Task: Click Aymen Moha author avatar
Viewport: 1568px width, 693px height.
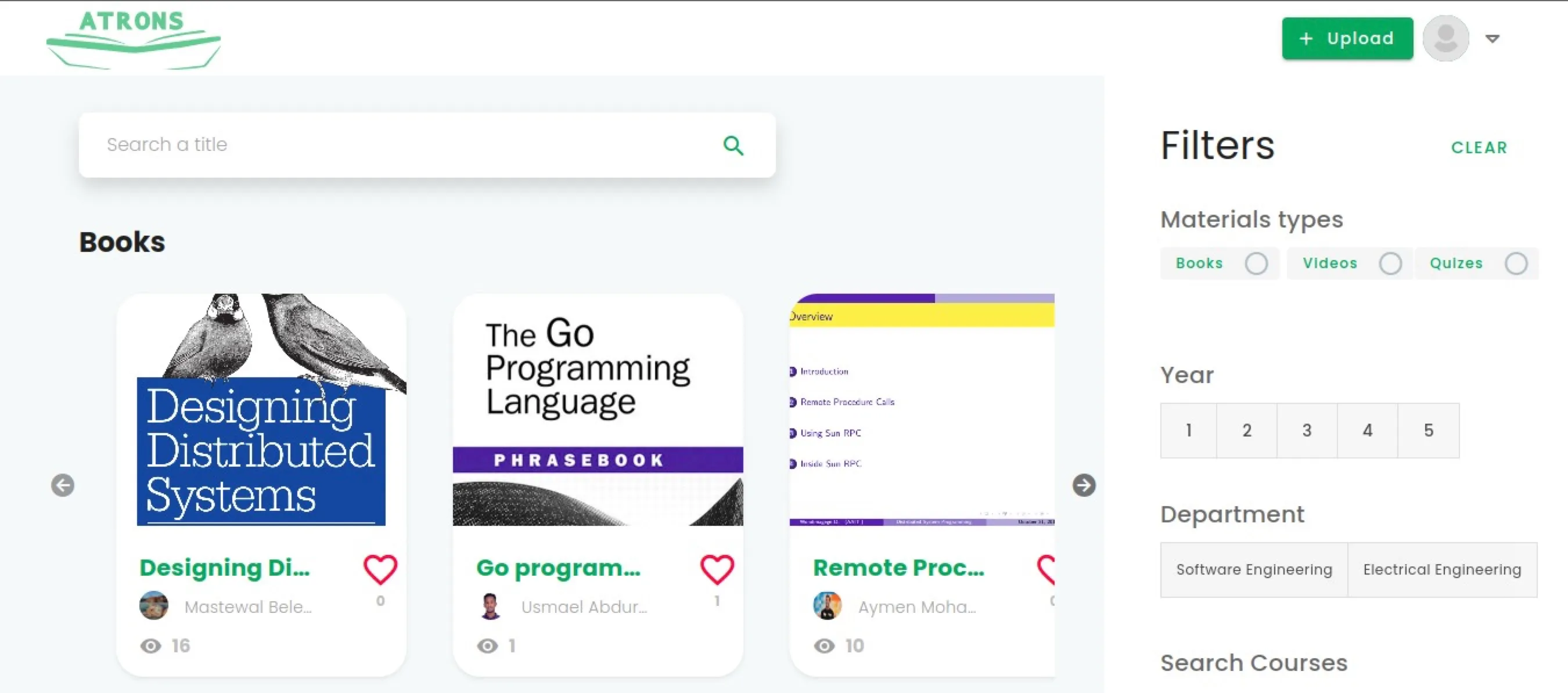Action: click(827, 605)
